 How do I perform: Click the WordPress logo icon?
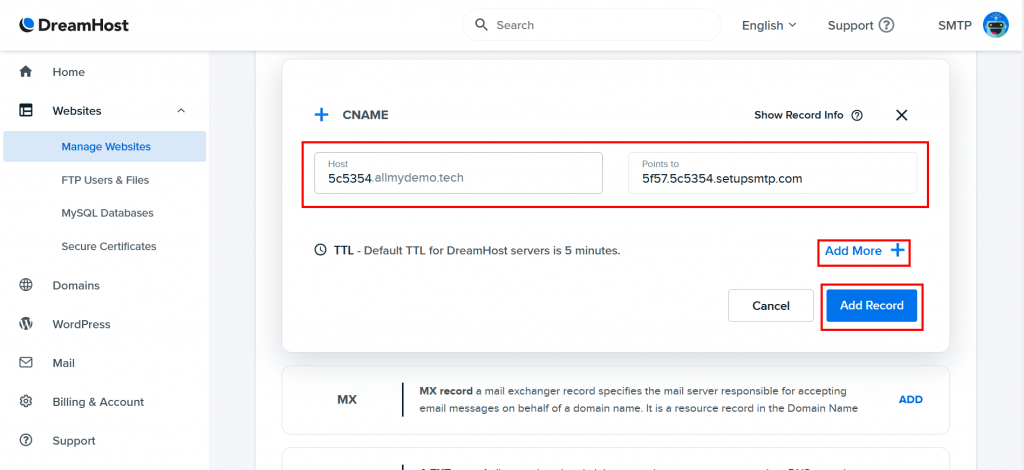[x=25, y=324]
